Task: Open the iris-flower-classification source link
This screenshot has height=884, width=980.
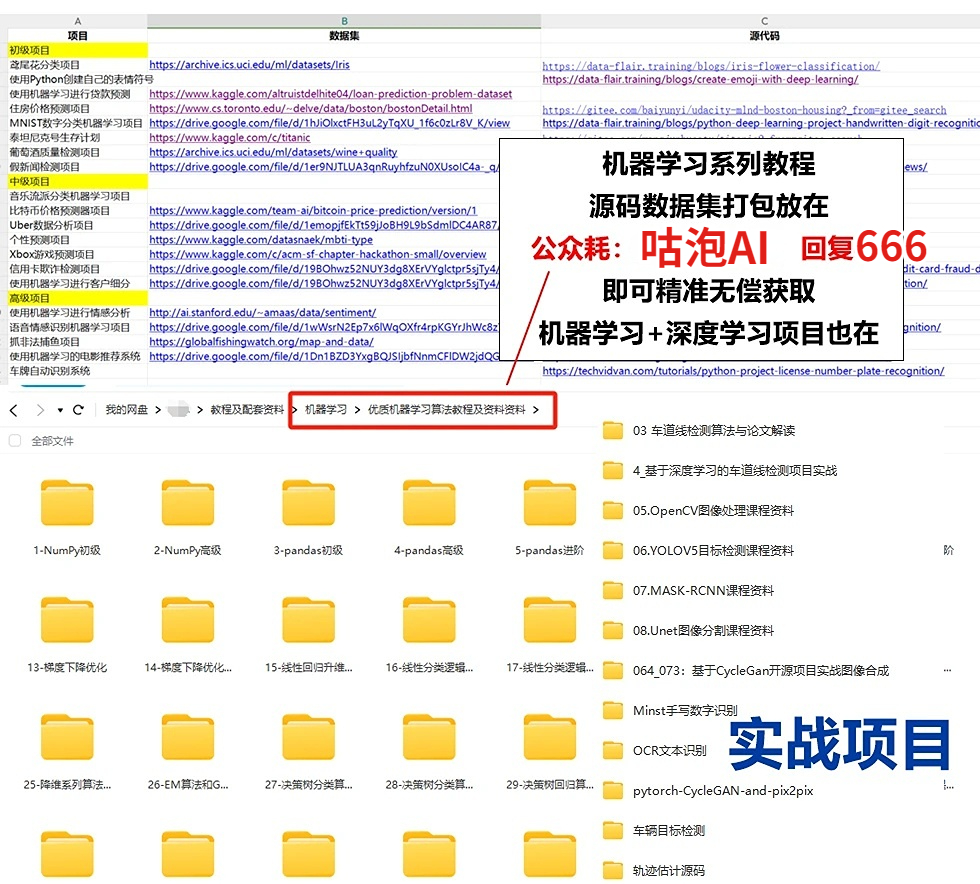Action: pos(711,66)
